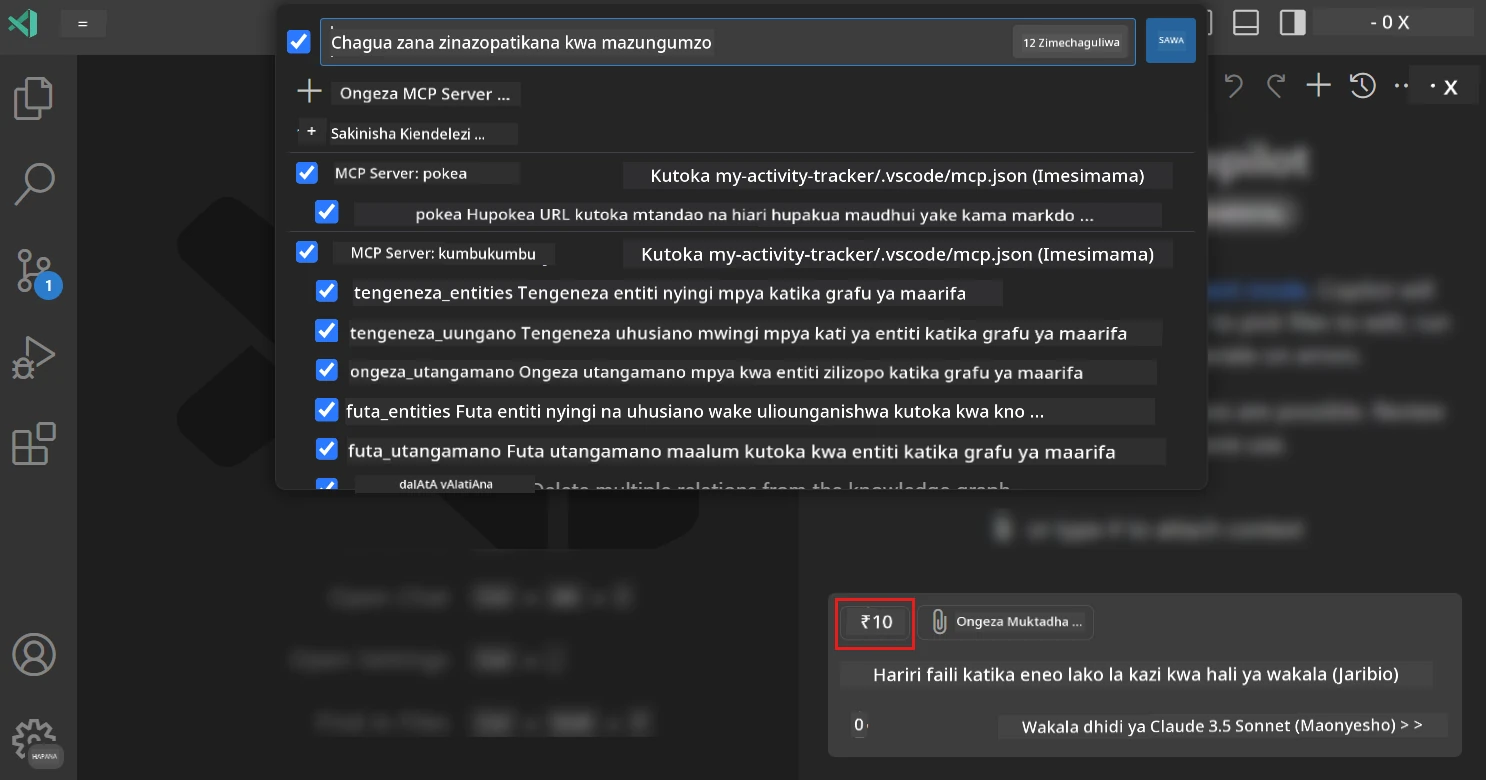The image size is (1486, 780).
Task: Click the futa_entities description text
Action: pyautogui.click(x=750, y=411)
